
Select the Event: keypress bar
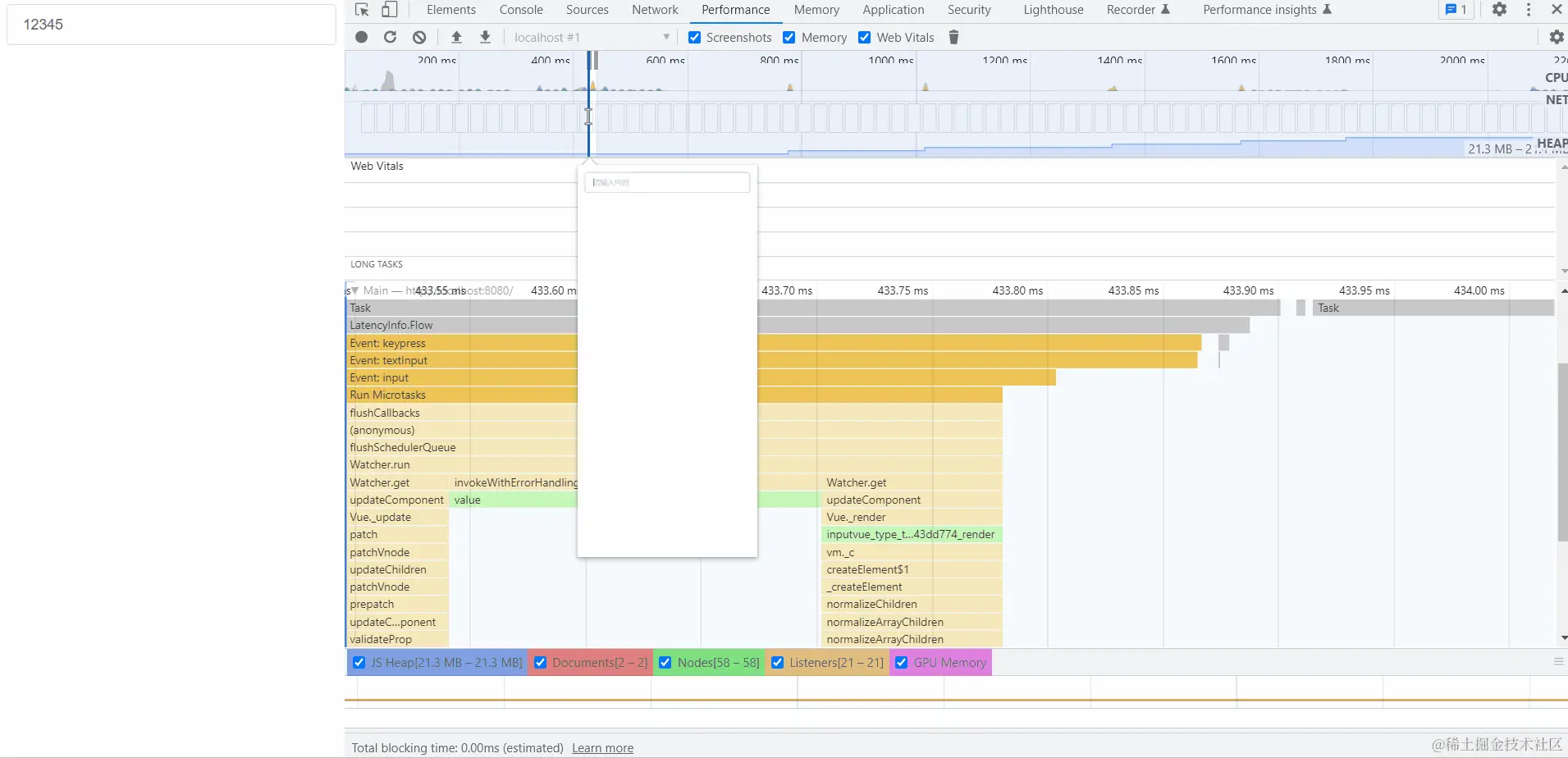(774, 343)
